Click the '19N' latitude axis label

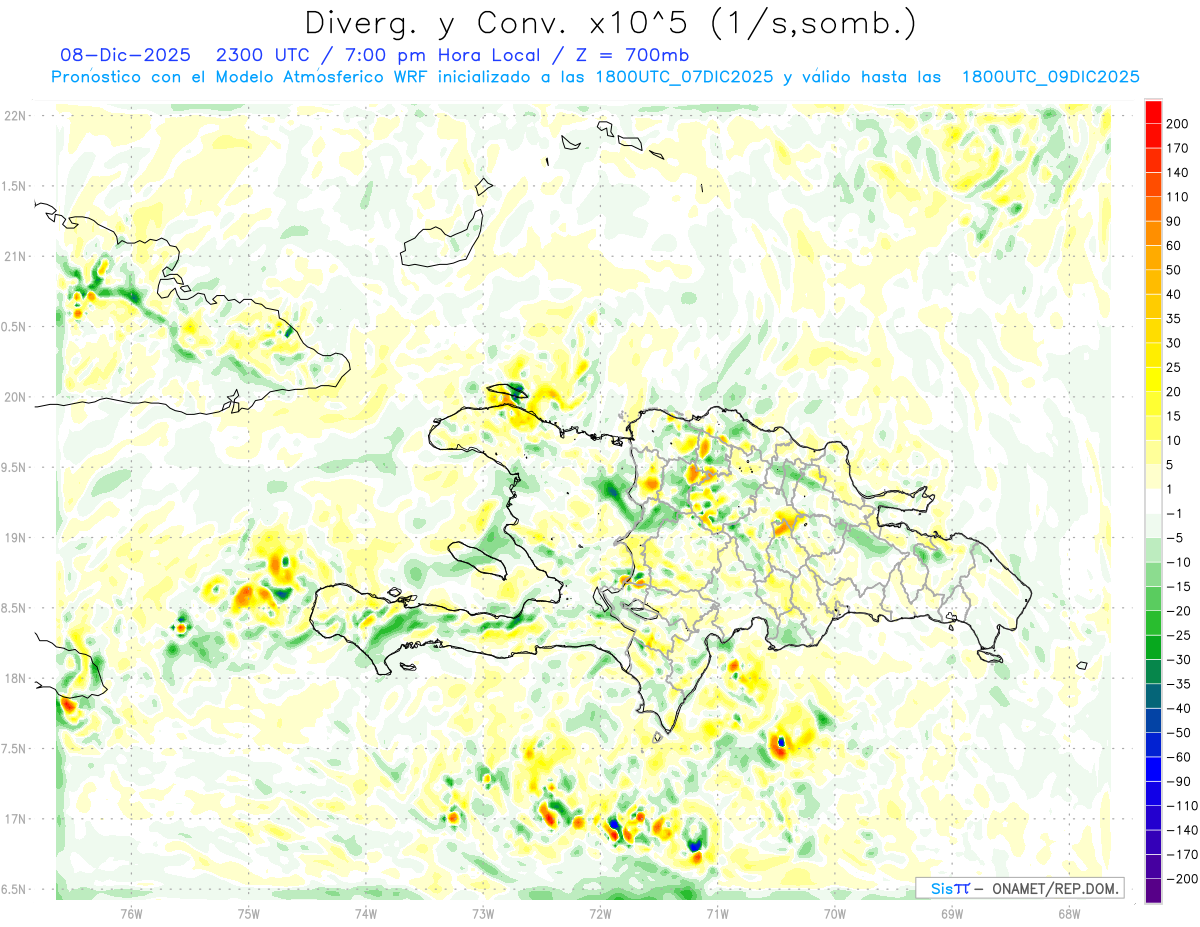(x=16, y=538)
